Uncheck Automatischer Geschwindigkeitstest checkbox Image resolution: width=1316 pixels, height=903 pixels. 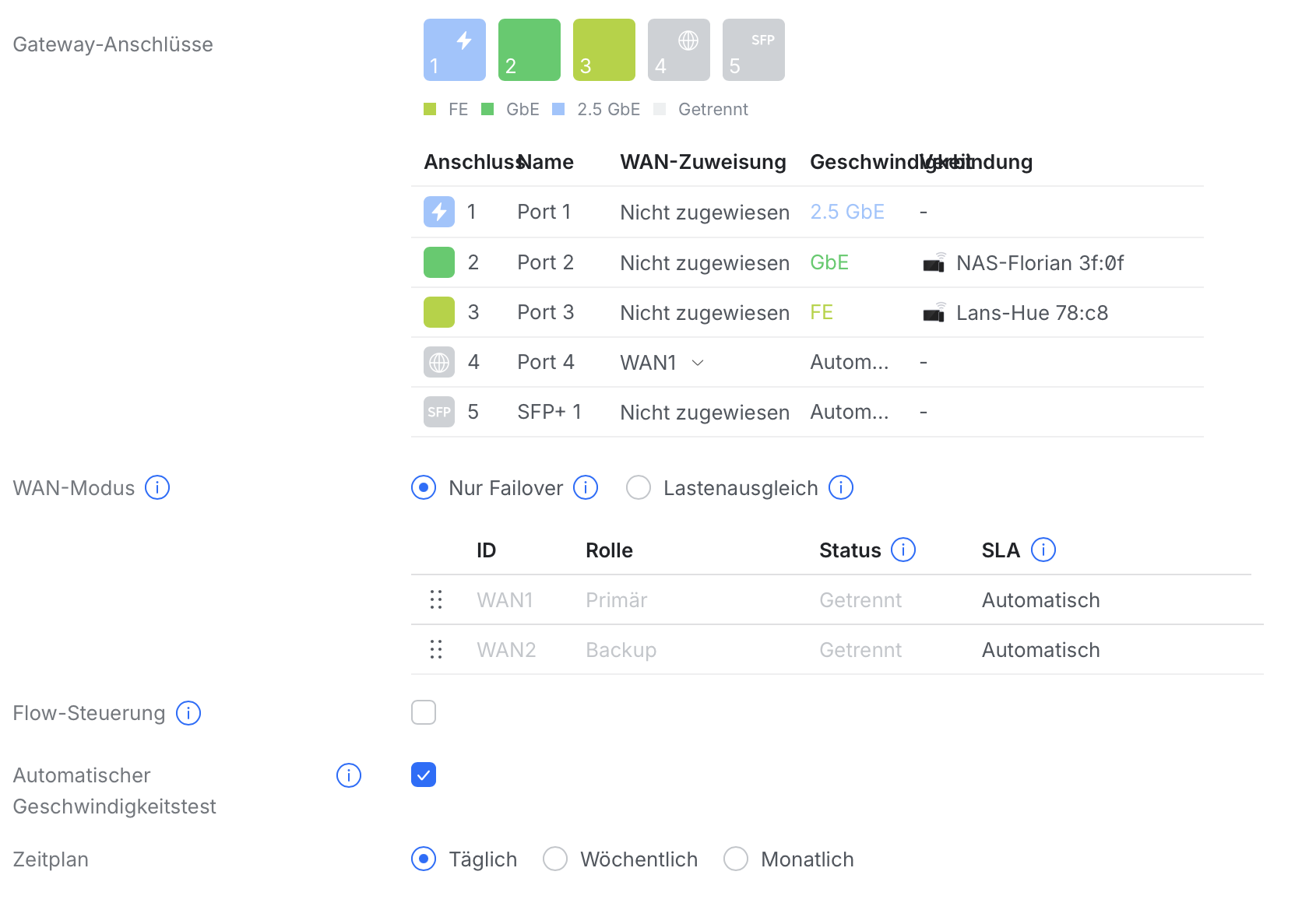point(424,775)
